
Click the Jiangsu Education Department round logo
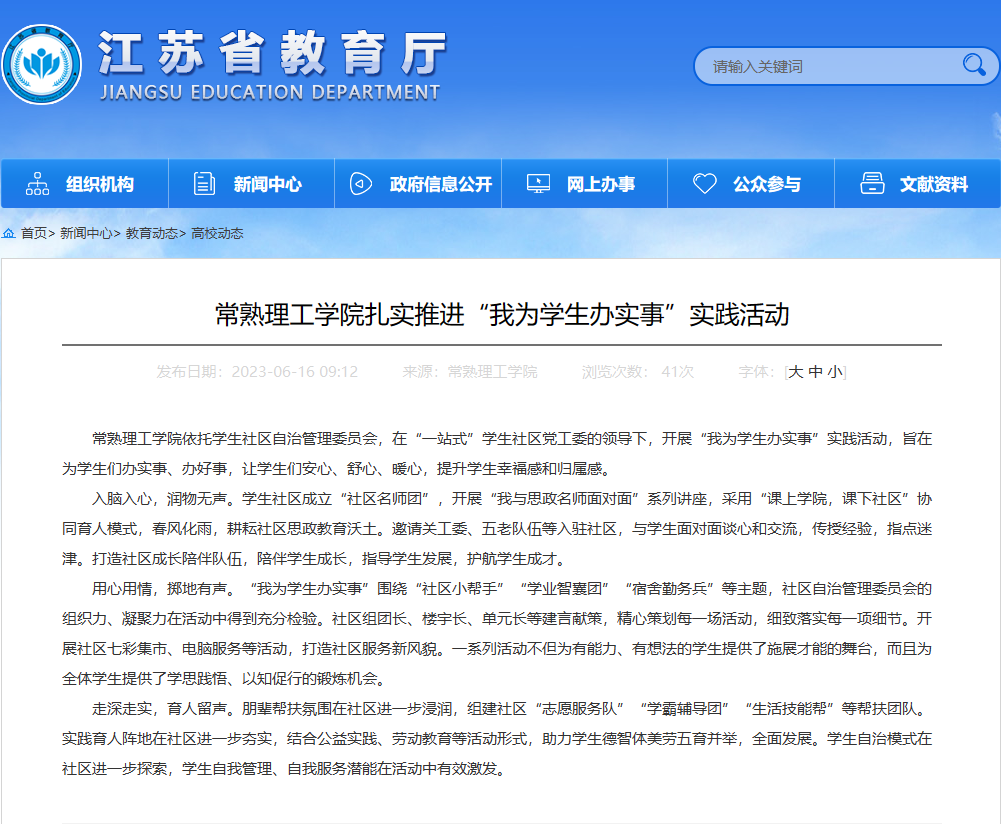[42, 64]
